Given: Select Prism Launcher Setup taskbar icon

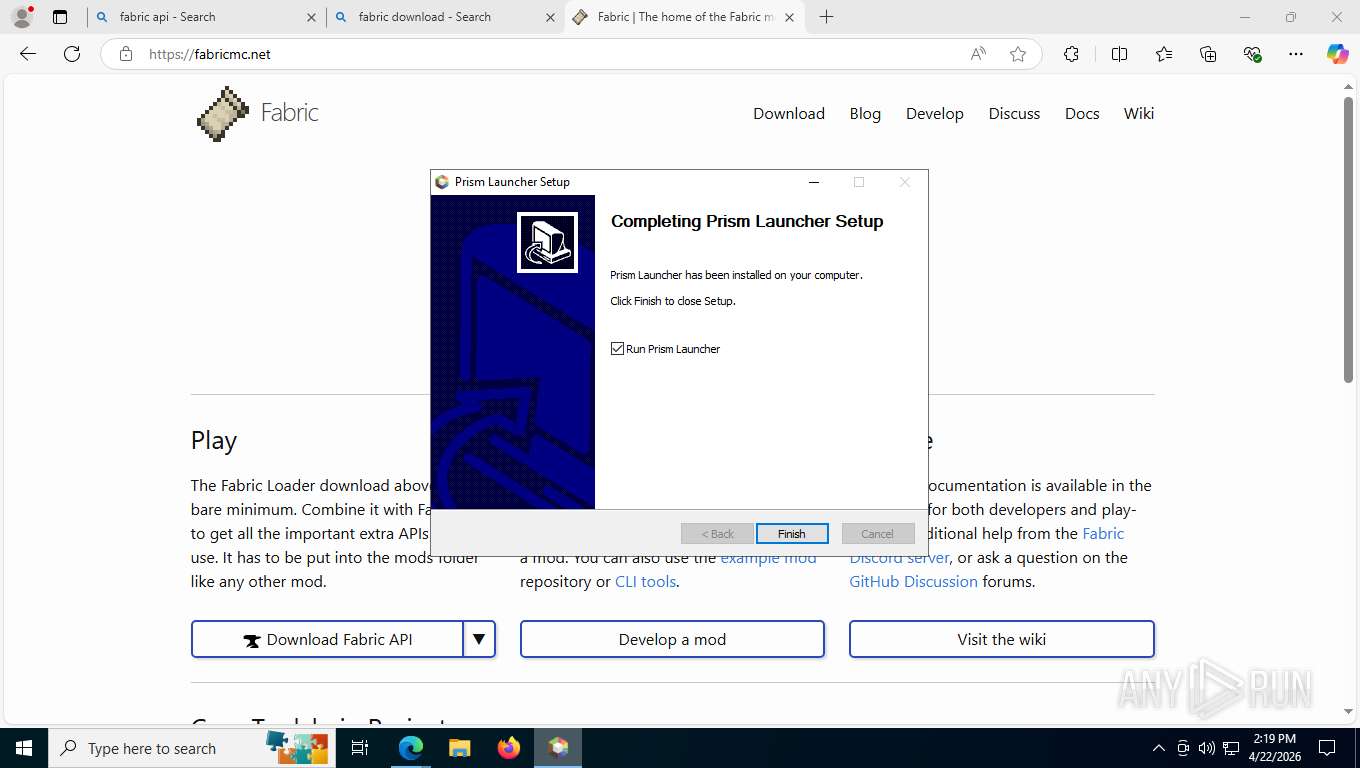Looking at the screenshot, I should (558, 748).
